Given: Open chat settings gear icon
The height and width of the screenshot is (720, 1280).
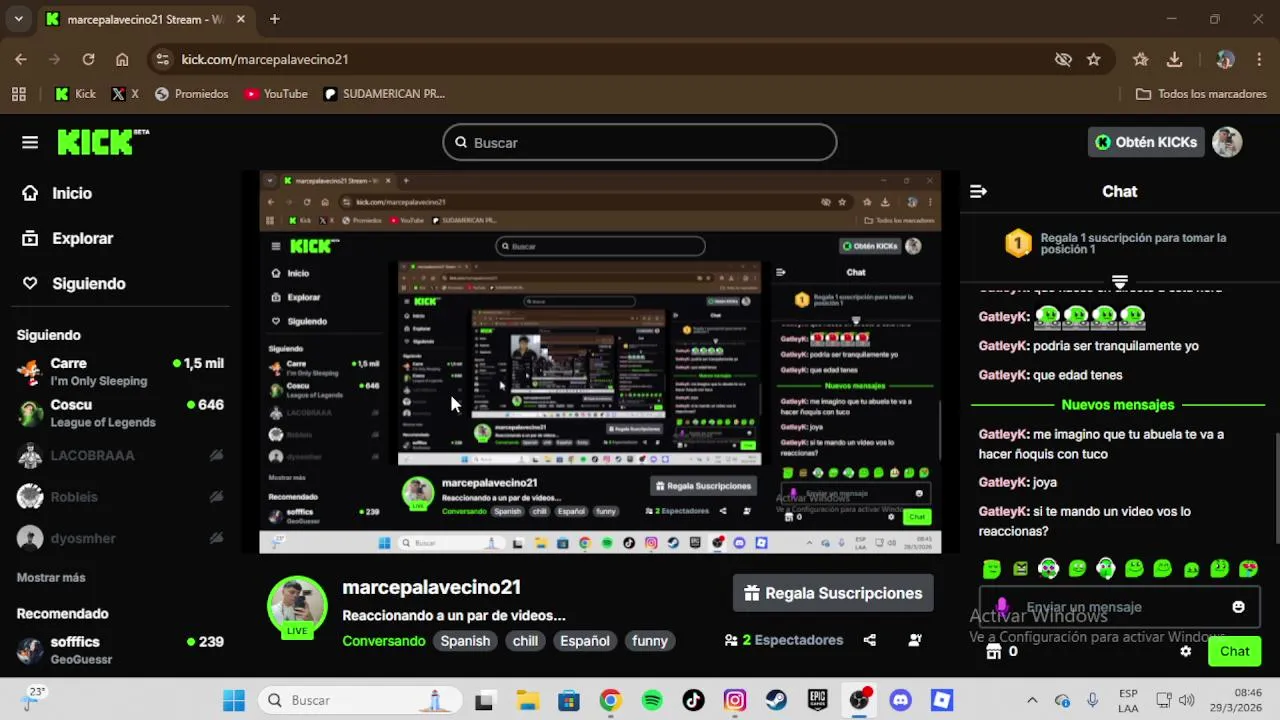Looking at the screenshot, I should (1185, 651).
